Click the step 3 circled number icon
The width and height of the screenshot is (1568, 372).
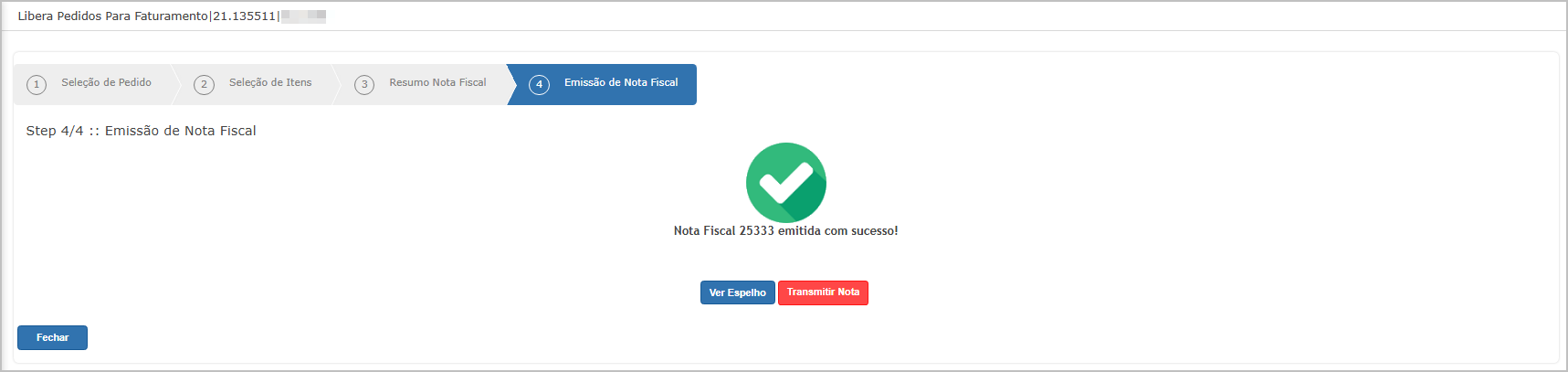click(x=364, y=85)
